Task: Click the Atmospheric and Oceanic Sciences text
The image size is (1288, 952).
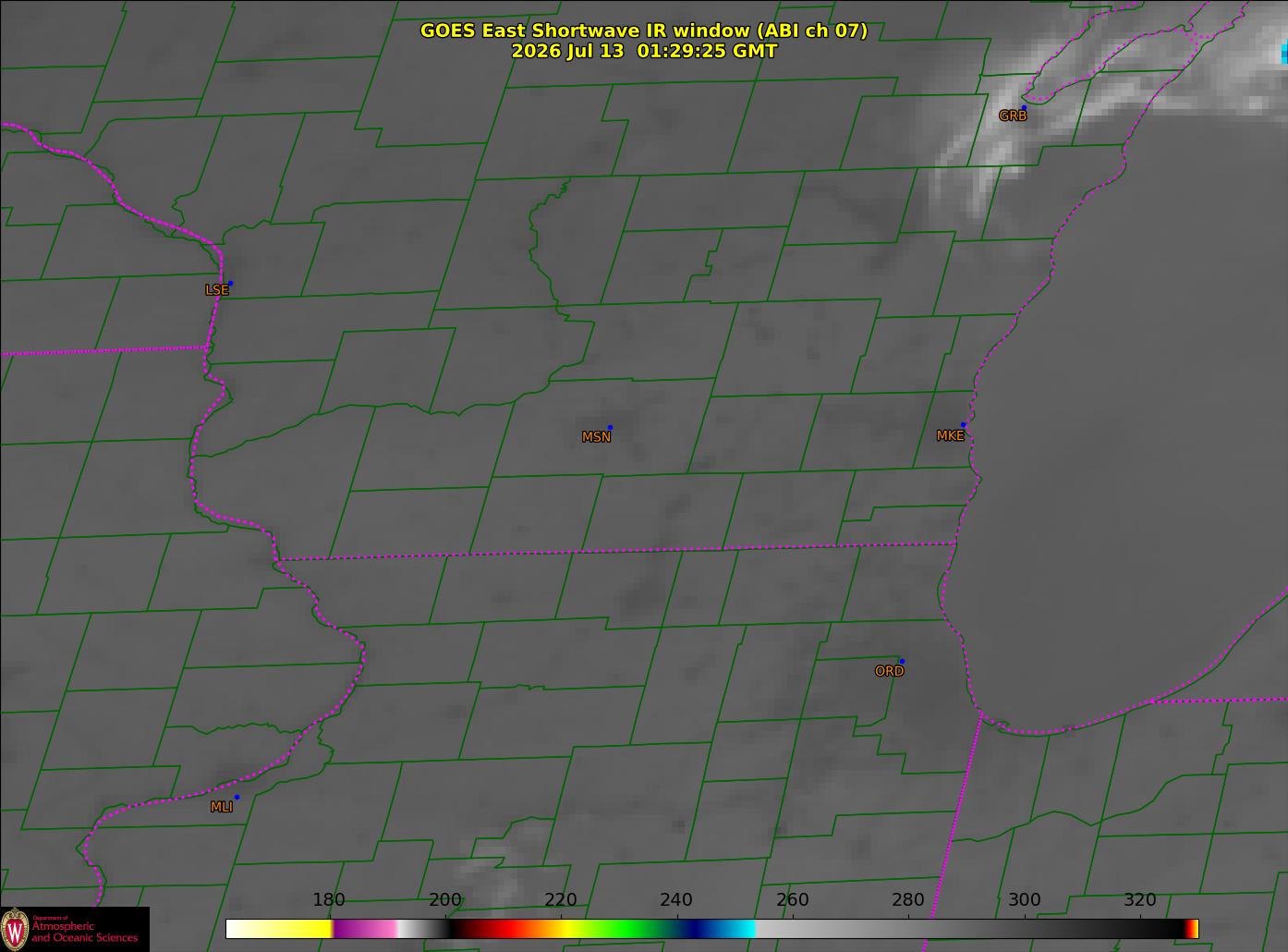Action: 84,932
